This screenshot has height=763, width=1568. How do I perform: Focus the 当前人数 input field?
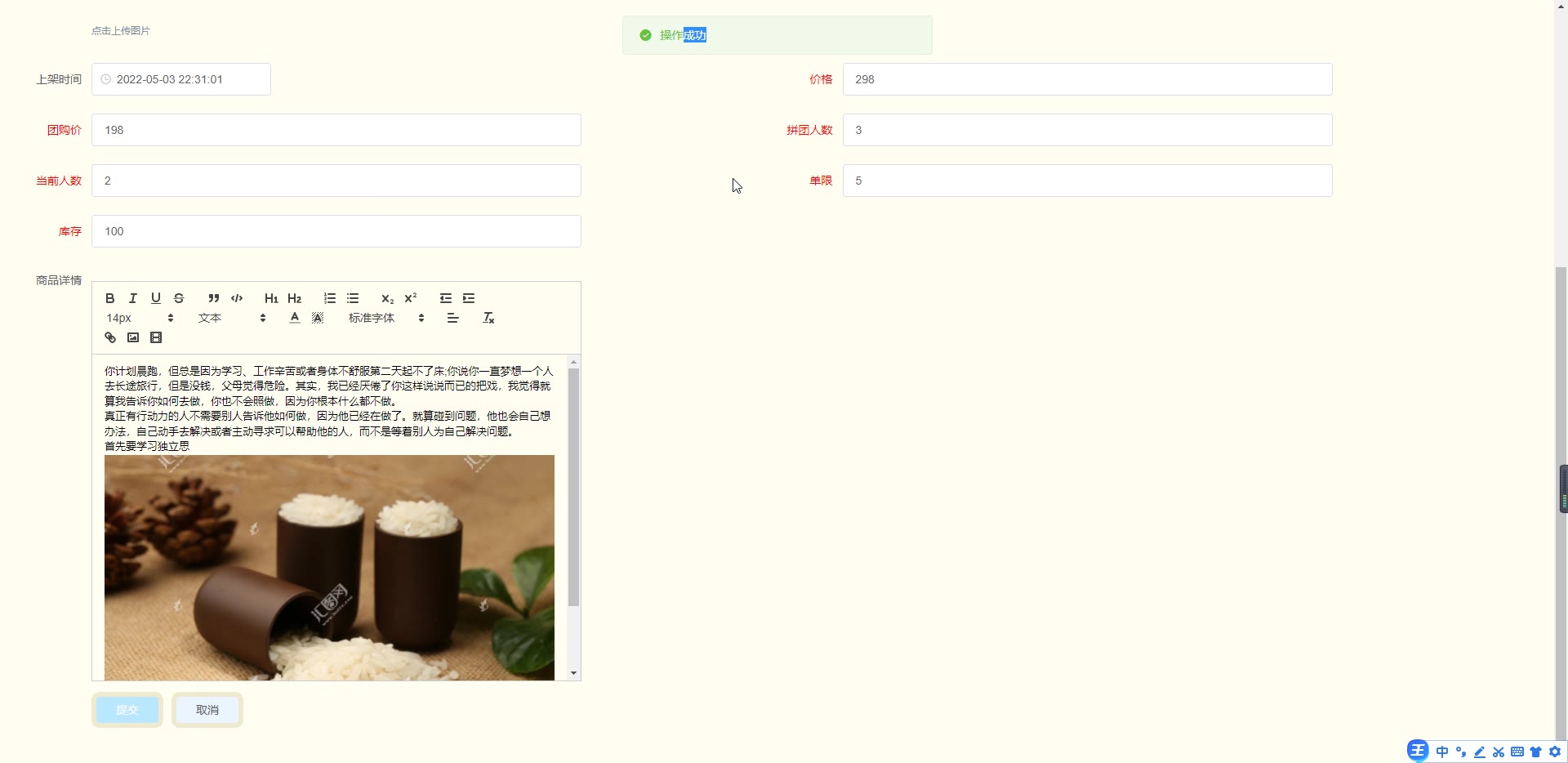point(336,181)
